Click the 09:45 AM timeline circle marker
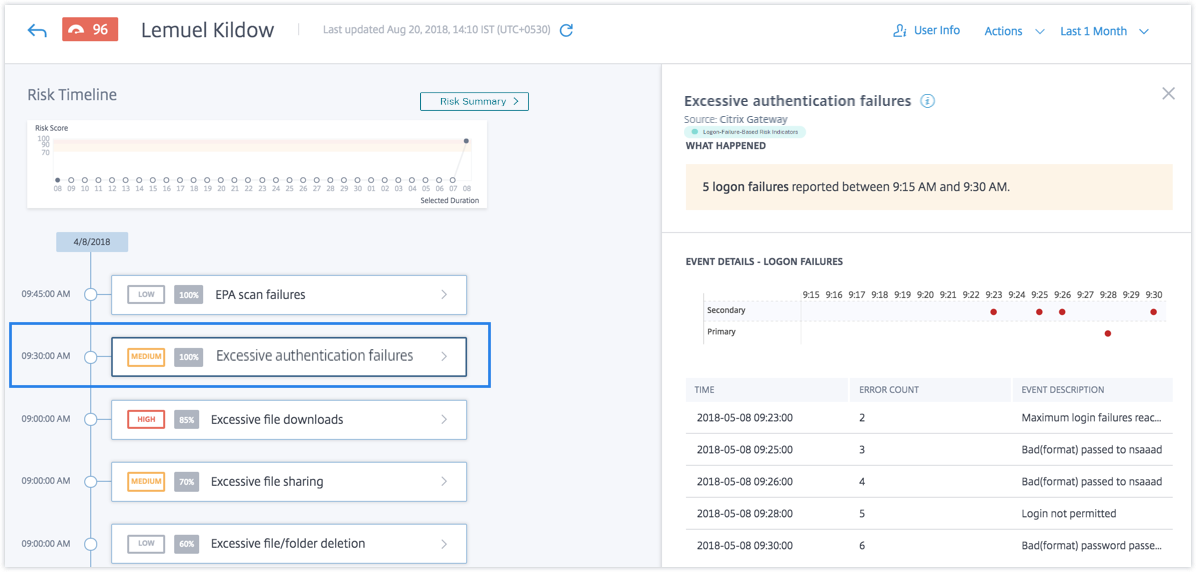 (x=91, y=295)
